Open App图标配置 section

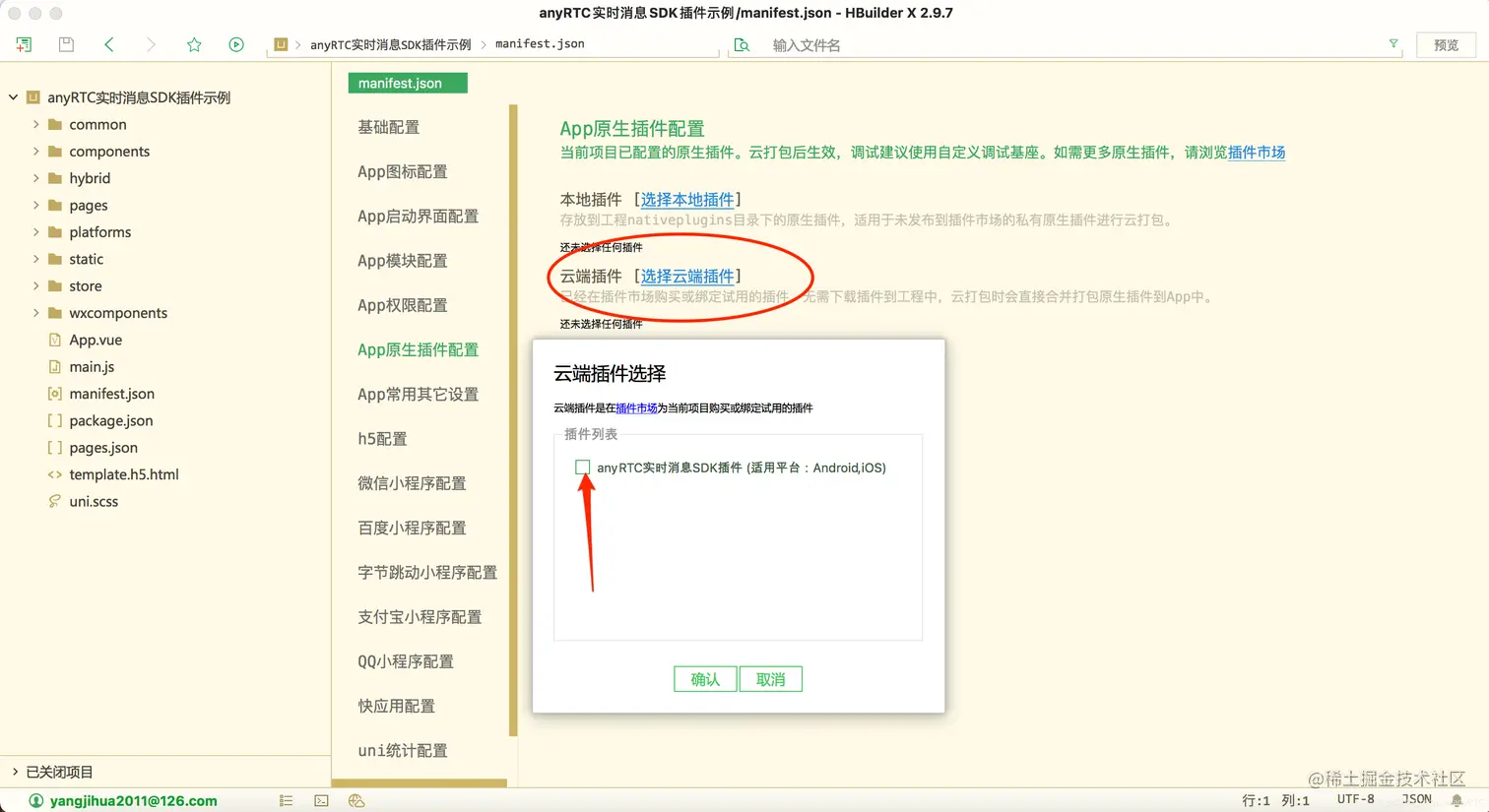(403, 171)
